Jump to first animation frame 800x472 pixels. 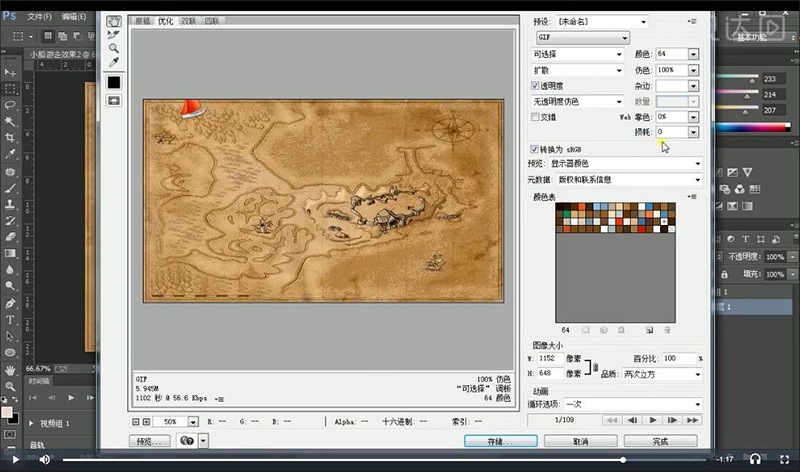pyautogui.click(x=612, y=420)
